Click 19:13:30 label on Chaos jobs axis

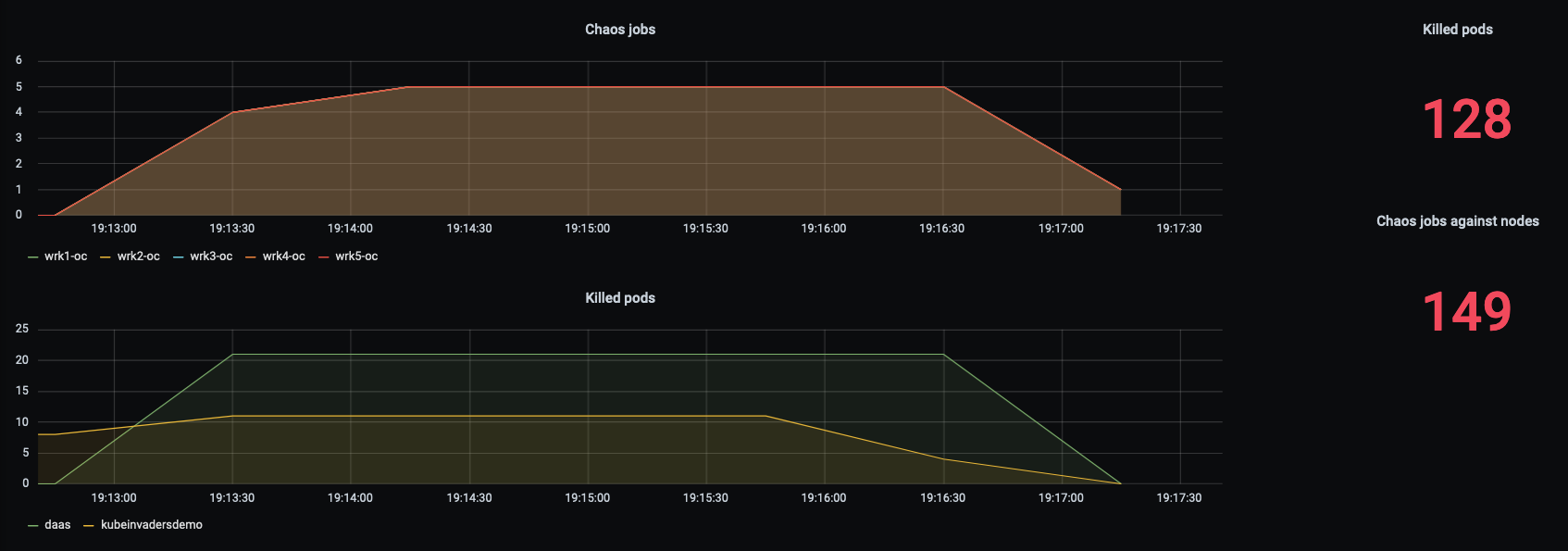(232, 229)
